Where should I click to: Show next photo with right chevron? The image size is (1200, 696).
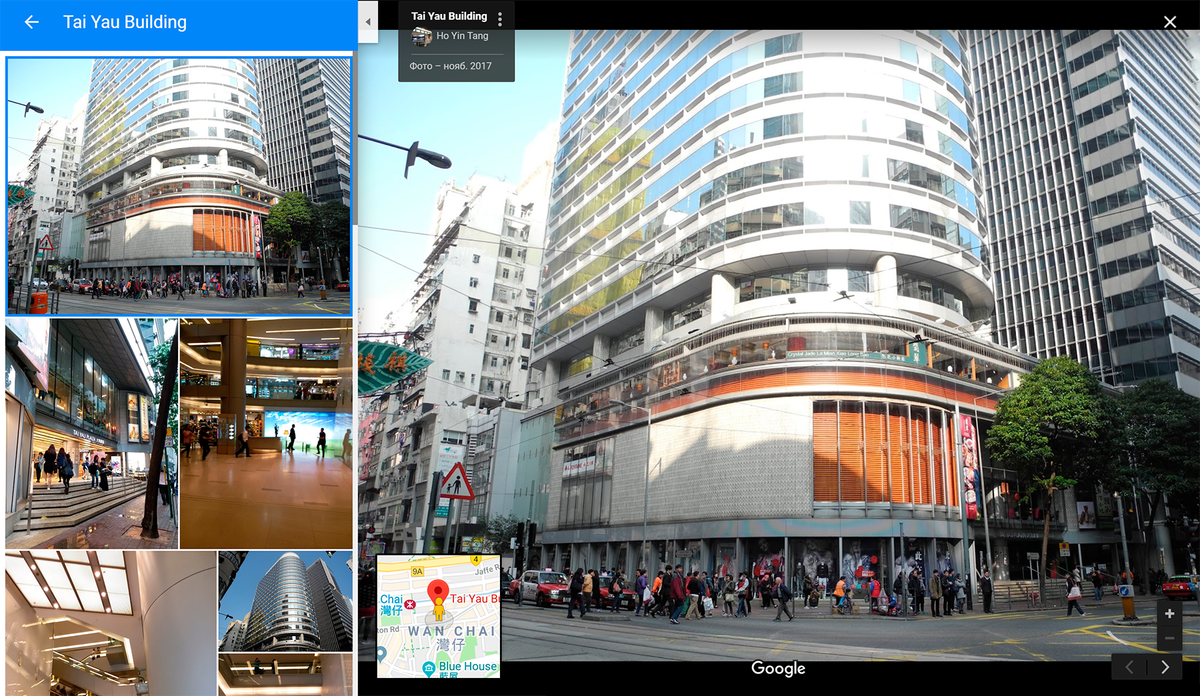pos(1165,667)
